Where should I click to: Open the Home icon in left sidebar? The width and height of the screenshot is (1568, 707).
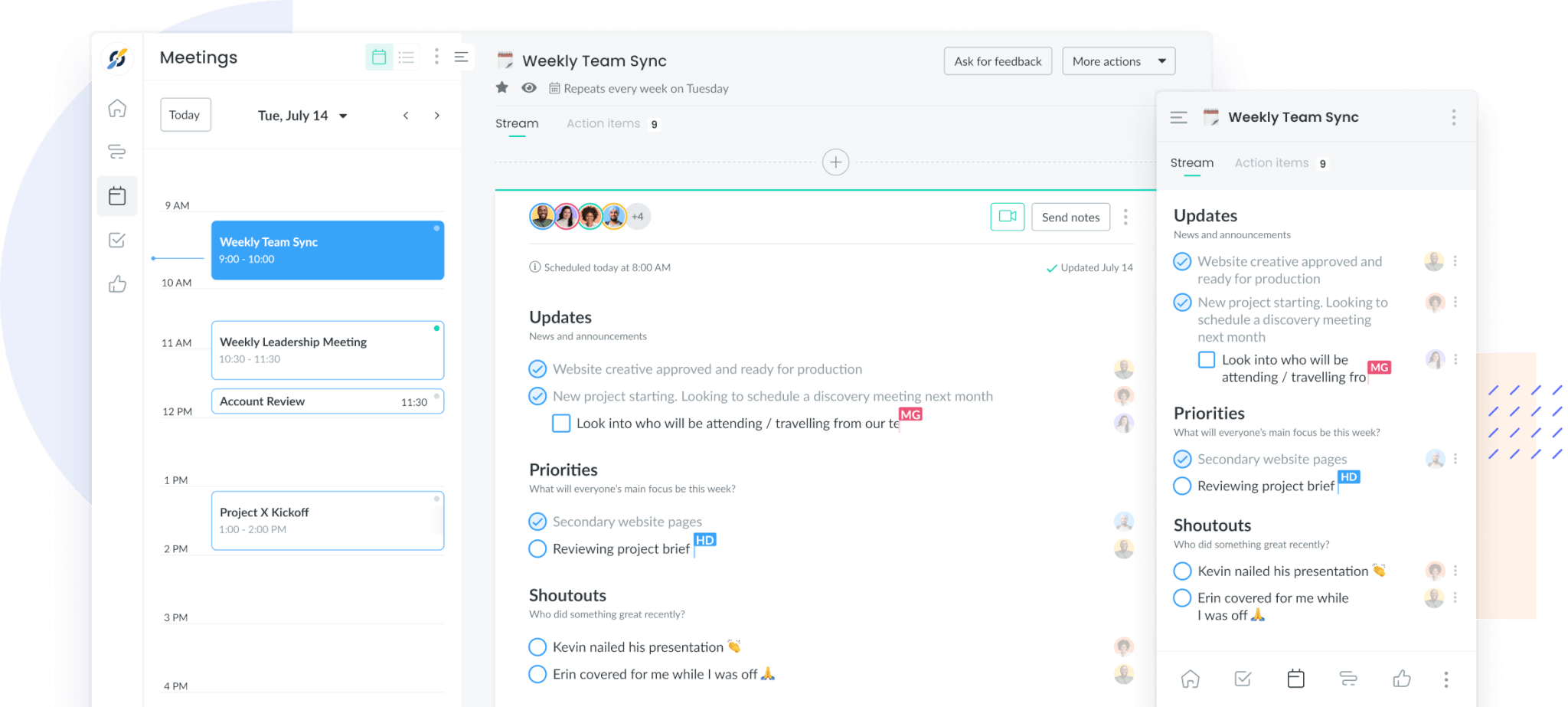[x=117, y=108]
